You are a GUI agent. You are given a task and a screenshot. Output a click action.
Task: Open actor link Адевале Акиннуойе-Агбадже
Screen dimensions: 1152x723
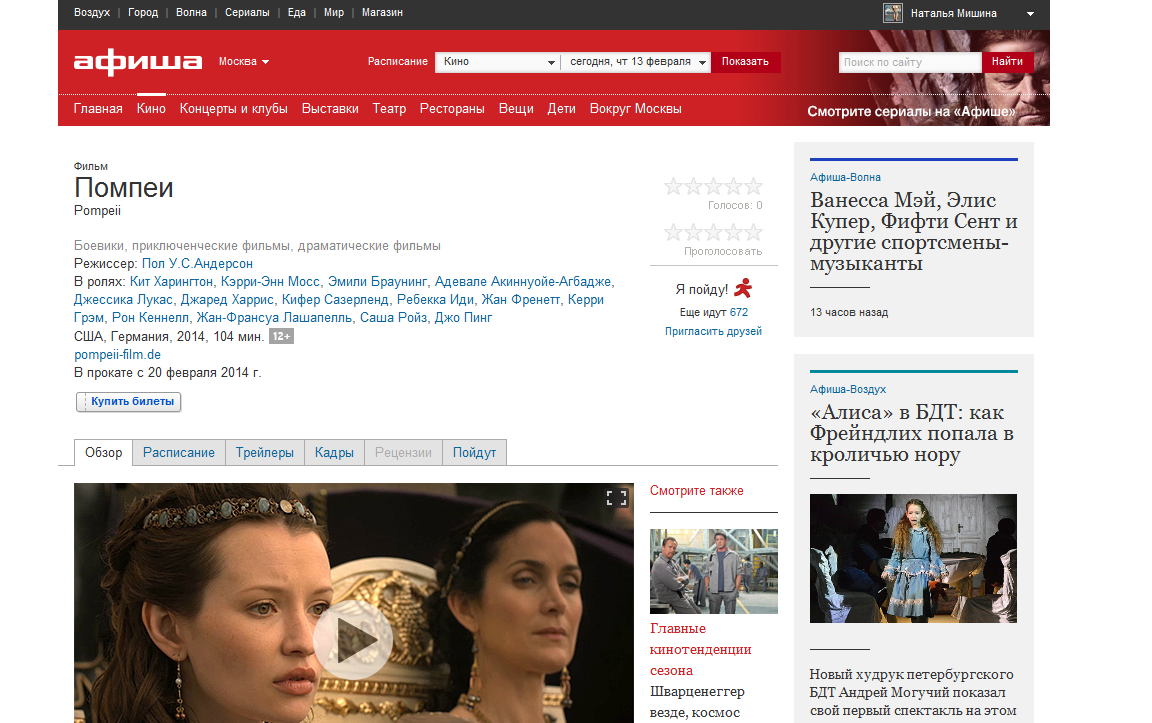click(x=524, y=281)
